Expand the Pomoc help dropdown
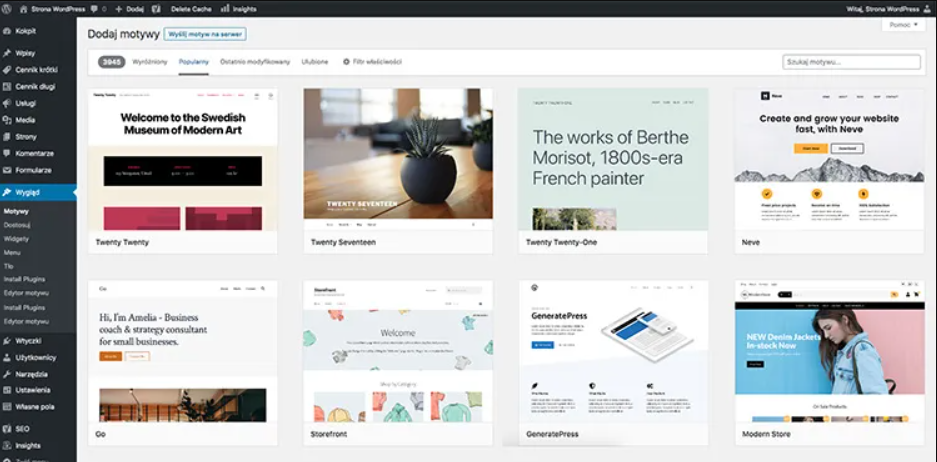Image resolution: width=937 pixels, height=462 pixels. click(x=903, y=25)
